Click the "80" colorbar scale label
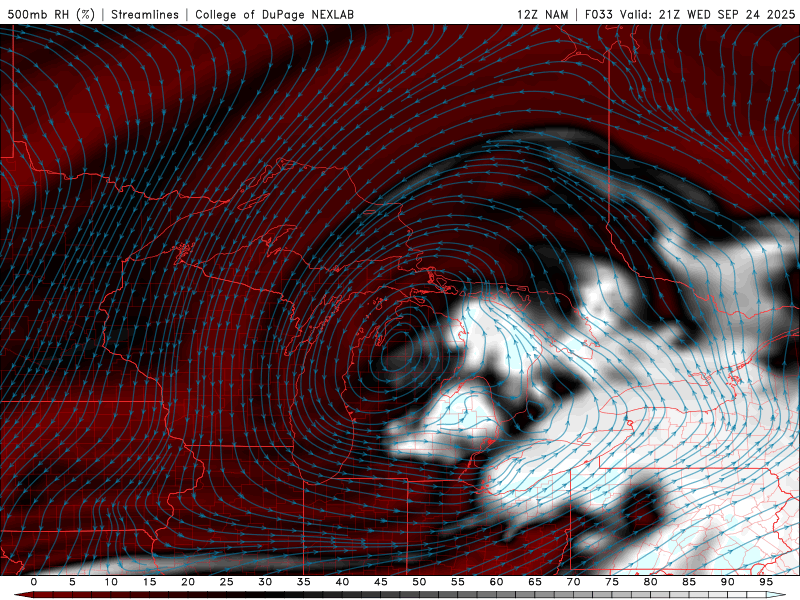800x600 pixels. (x=650, y=582)
